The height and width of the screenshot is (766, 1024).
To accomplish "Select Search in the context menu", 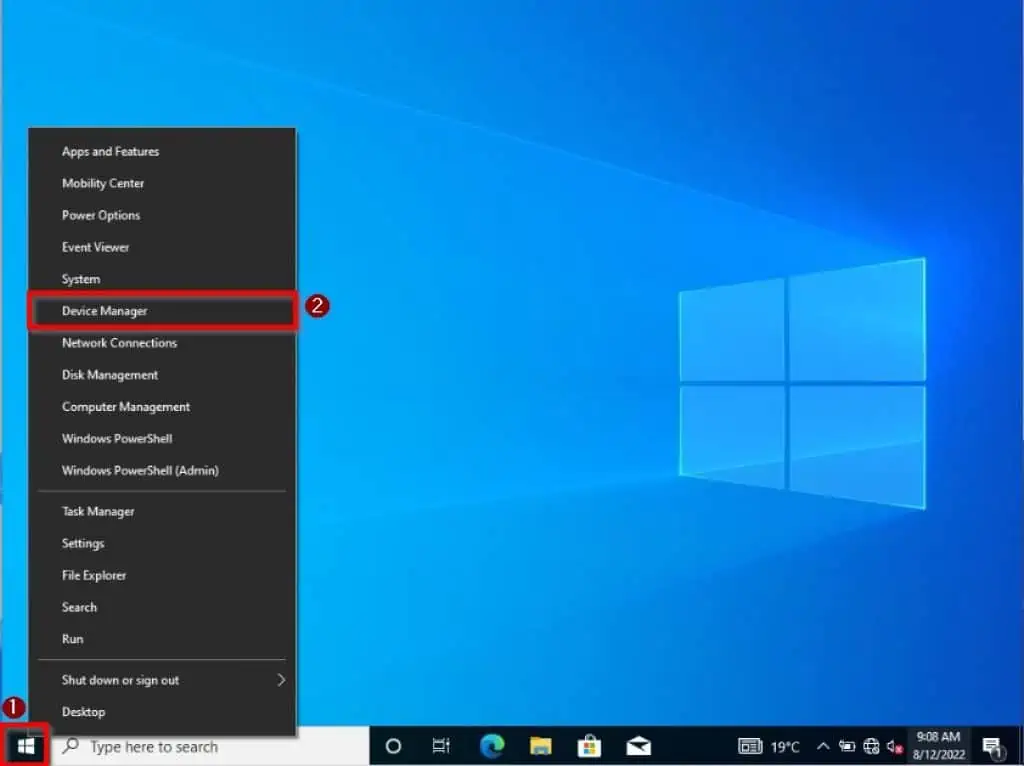I will point(162,608).
